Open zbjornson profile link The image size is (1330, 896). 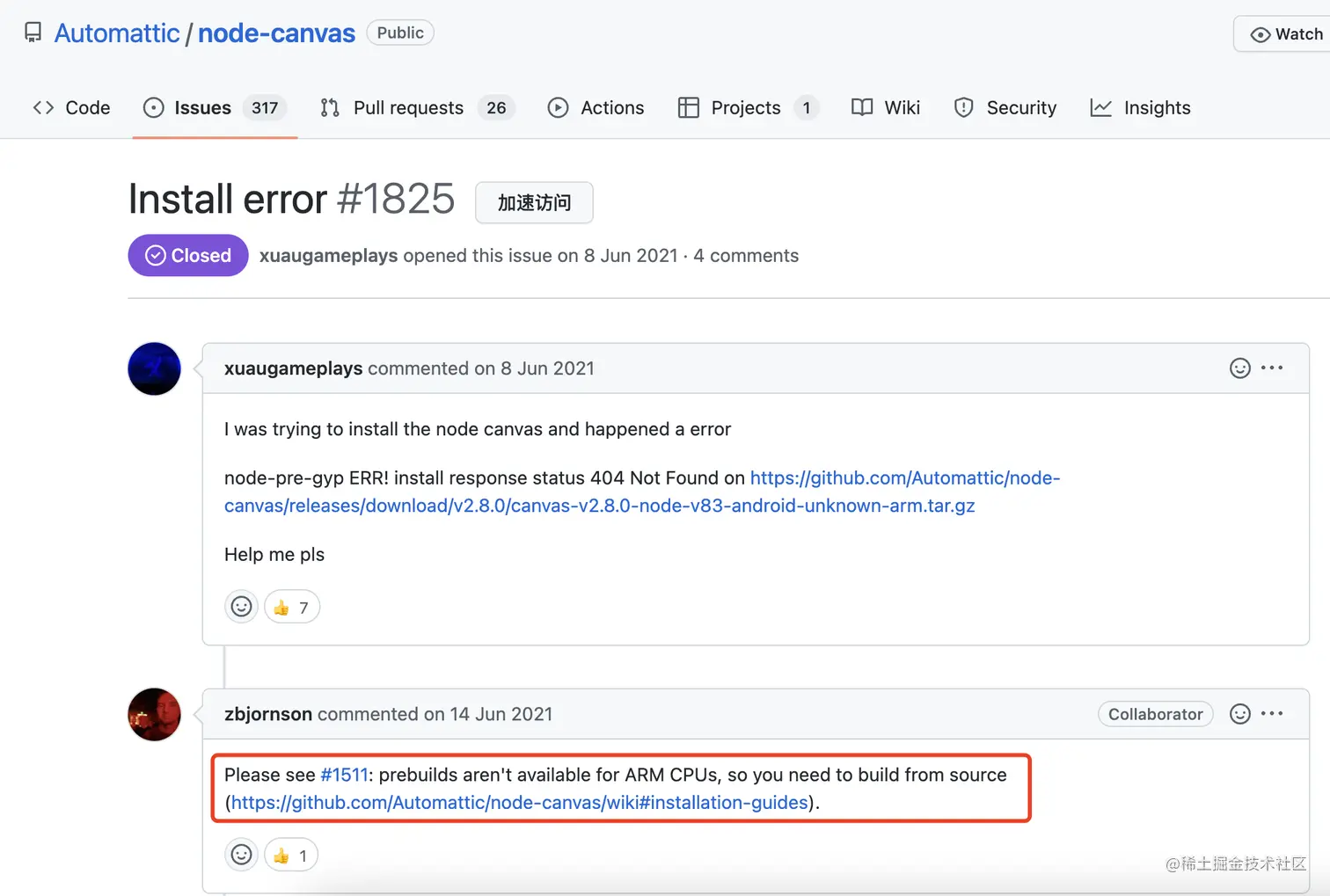[x=268, y=714]
